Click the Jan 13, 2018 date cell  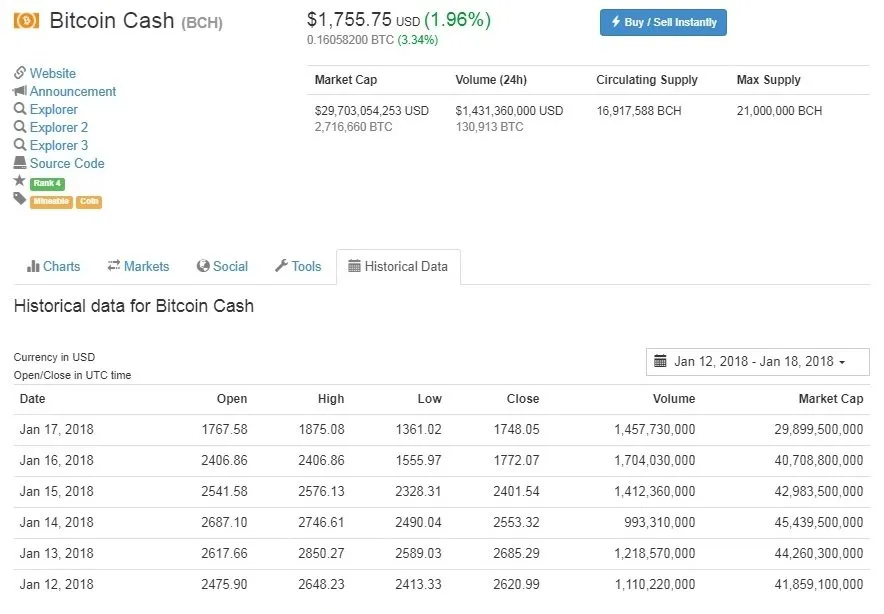(x=56, y=554)
